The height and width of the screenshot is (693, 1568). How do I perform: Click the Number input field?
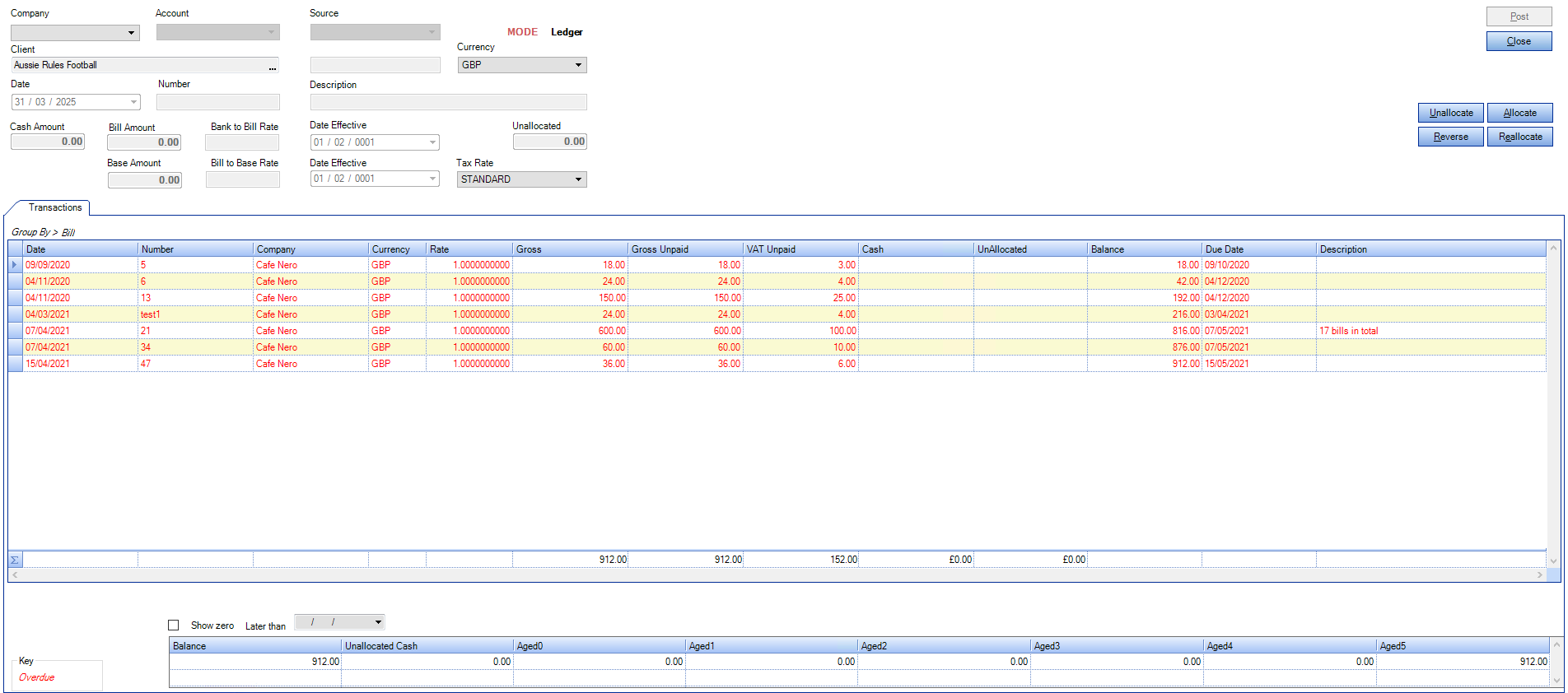(x=218, y=102)
